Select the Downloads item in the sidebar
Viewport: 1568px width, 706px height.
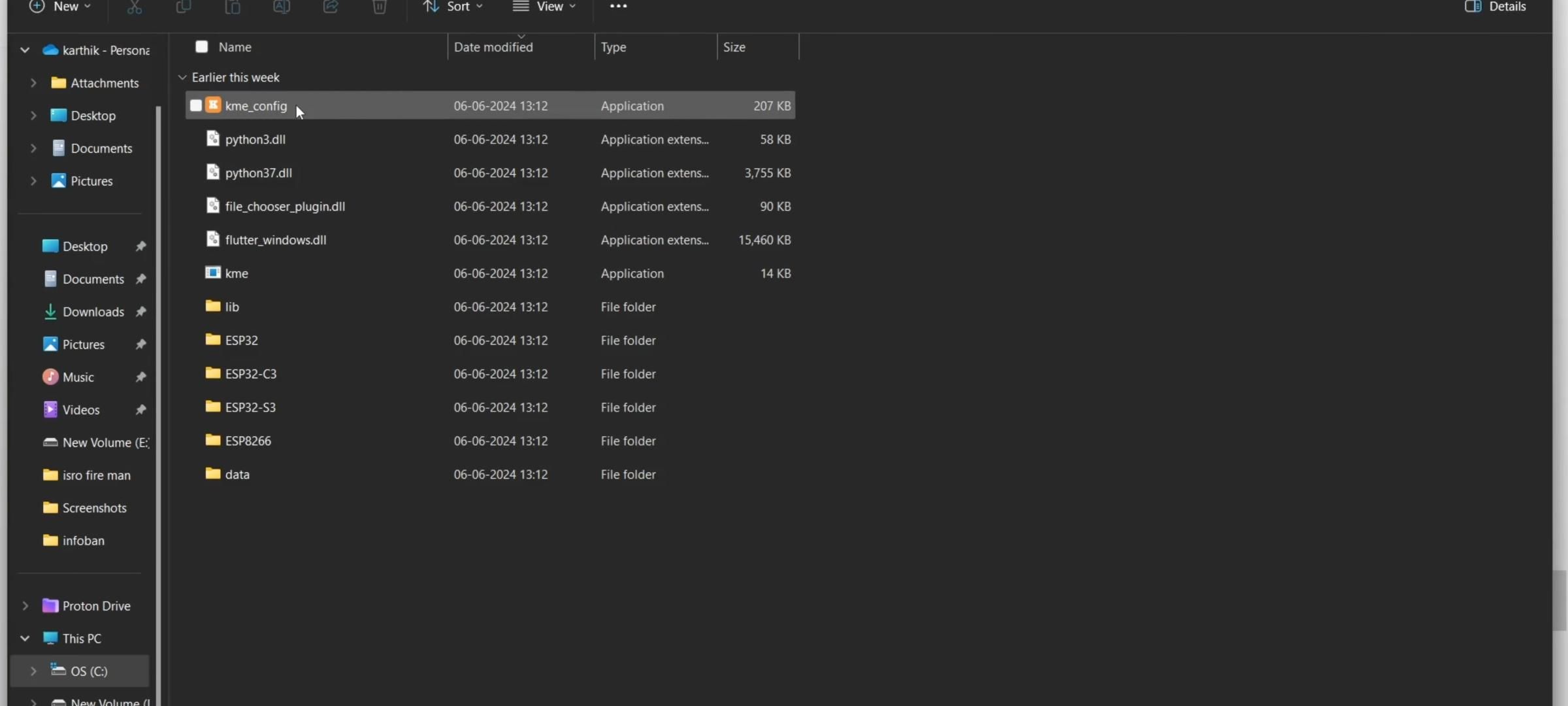click(93, 312)
